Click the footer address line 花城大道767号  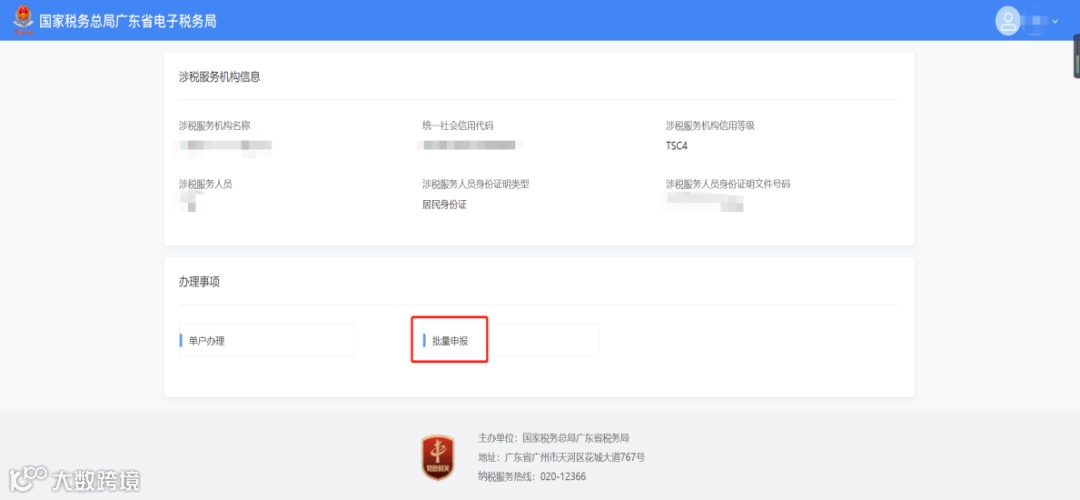[x=561, y=457]
